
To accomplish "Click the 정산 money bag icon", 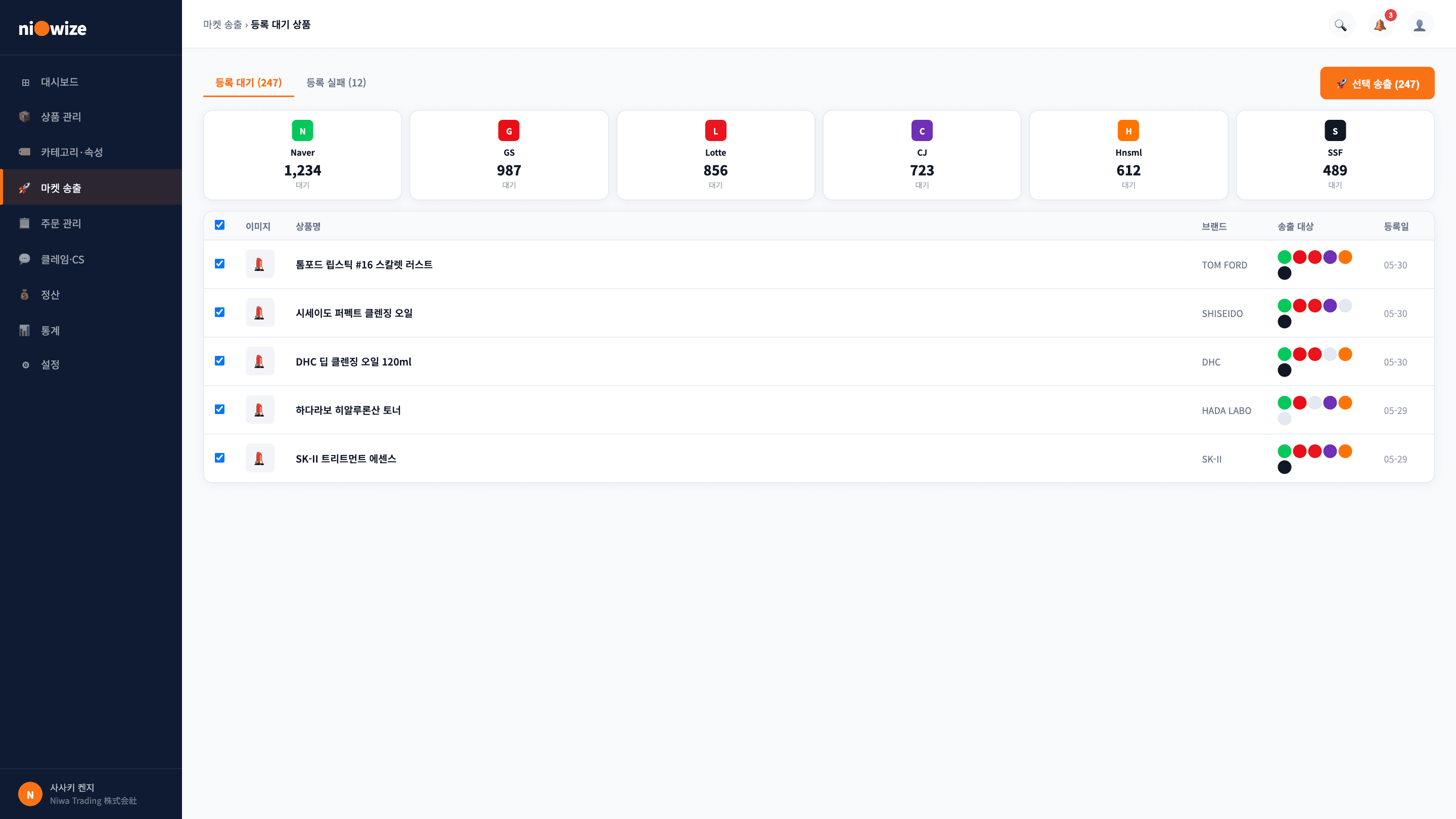I will pos(24,294).
